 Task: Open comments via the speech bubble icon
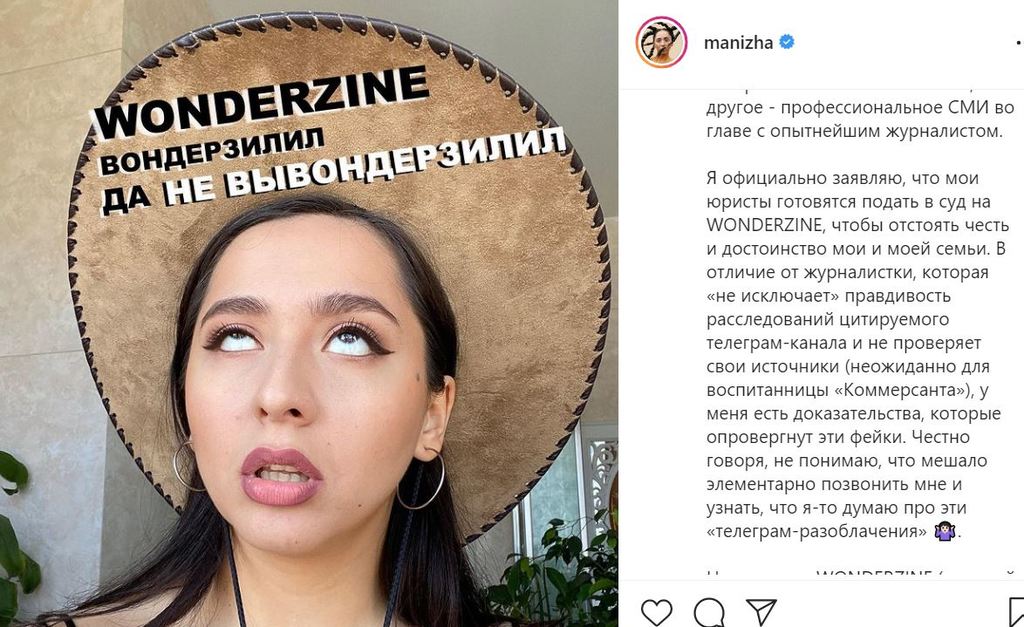(x=709, y=613)
